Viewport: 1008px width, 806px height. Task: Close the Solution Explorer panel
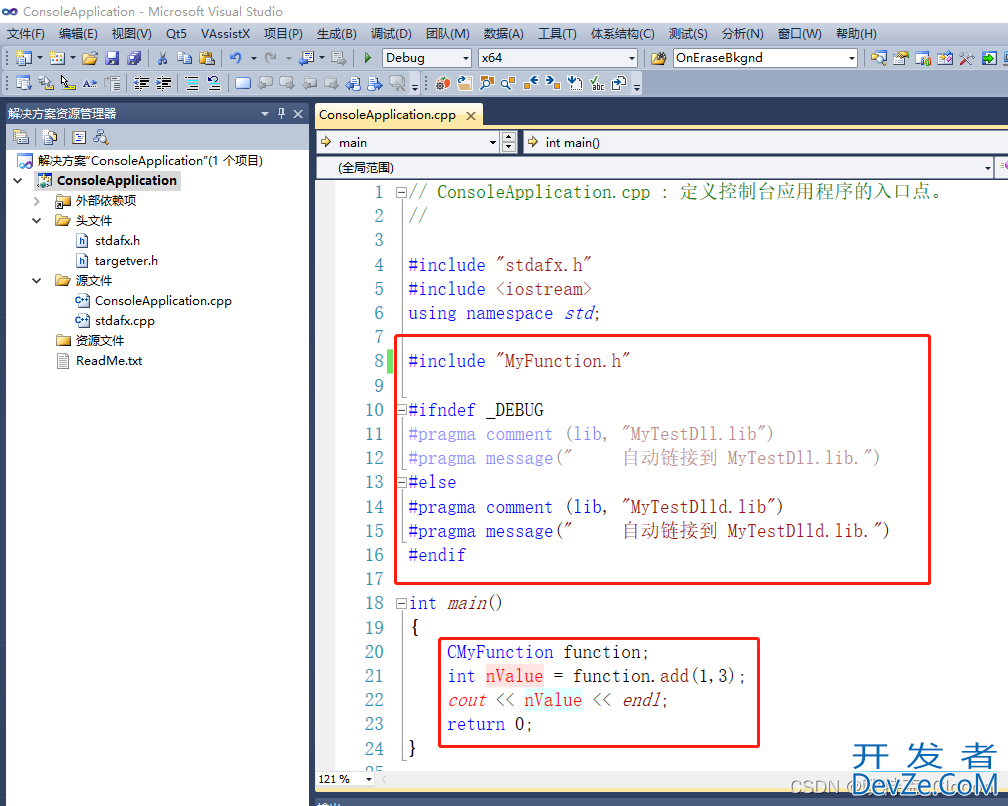298,114
